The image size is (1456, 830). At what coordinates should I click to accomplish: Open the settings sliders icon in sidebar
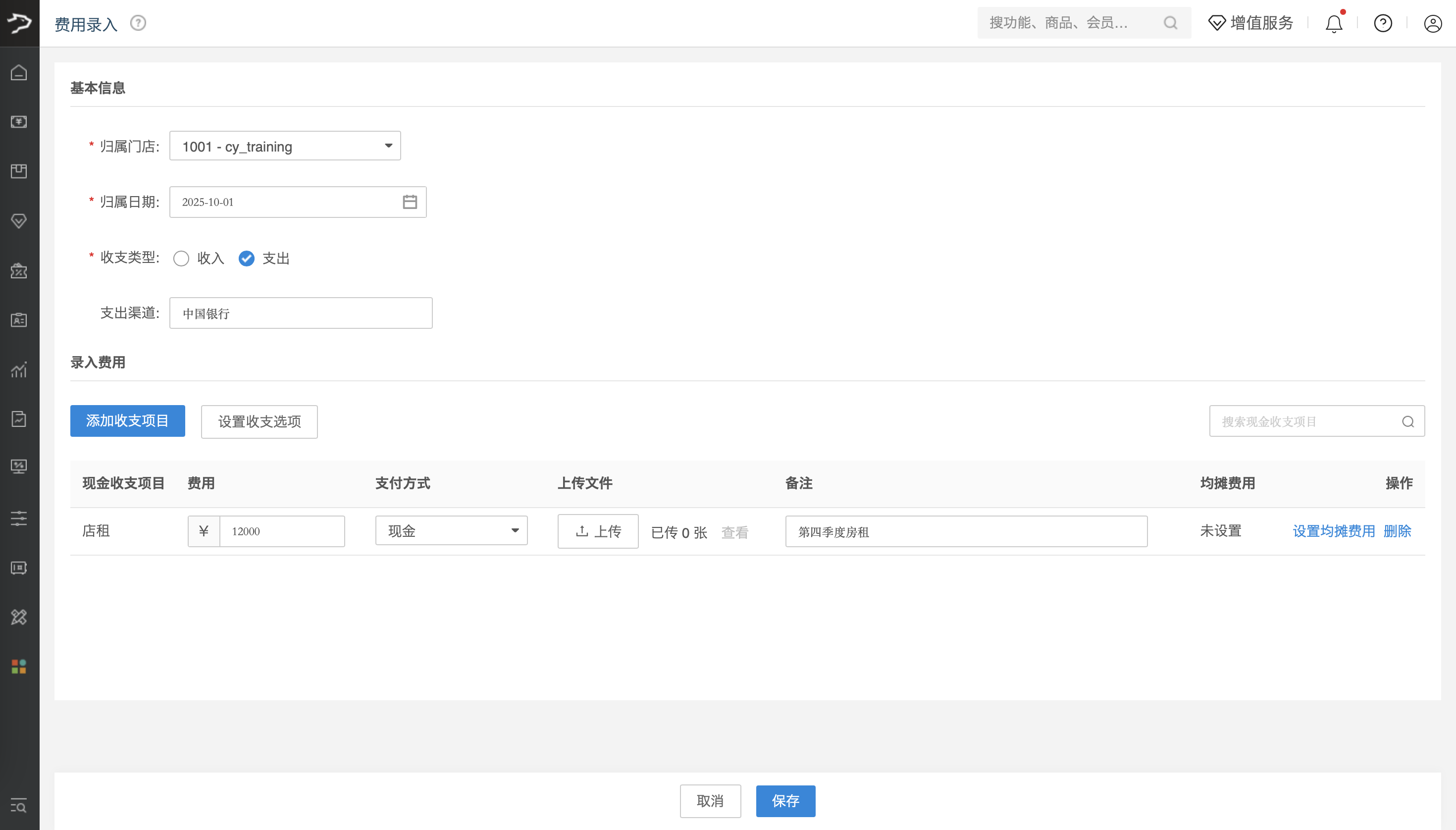[19, 518]
